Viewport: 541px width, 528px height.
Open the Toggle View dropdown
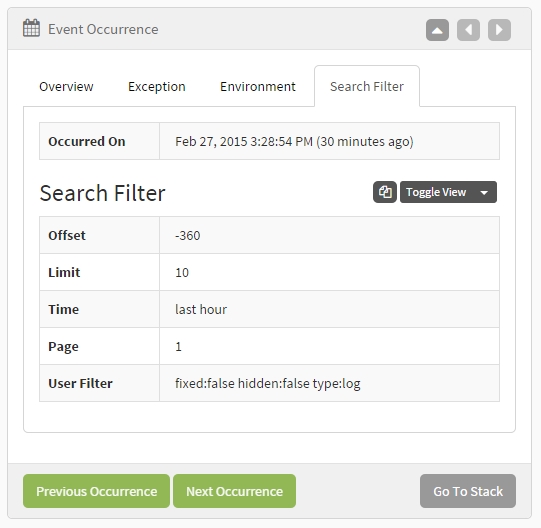point(448,192)
